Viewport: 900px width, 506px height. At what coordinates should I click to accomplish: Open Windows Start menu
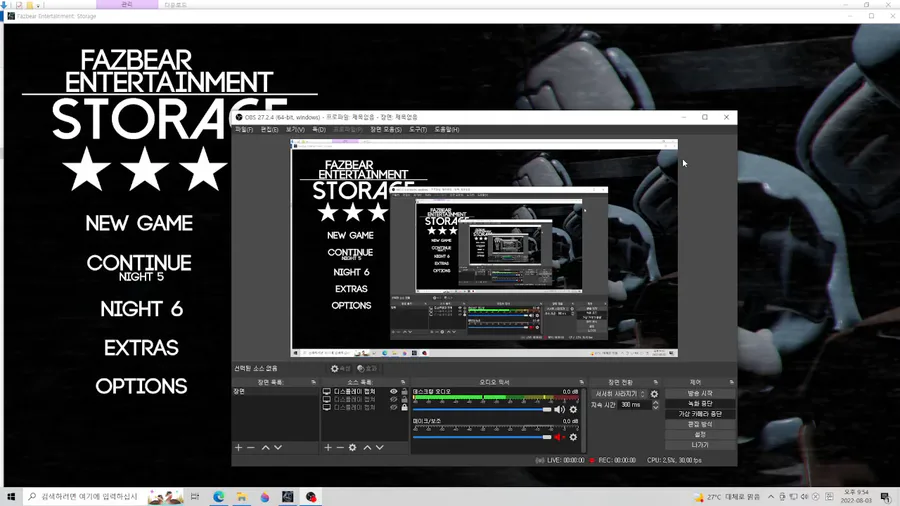tap(11, 497)
